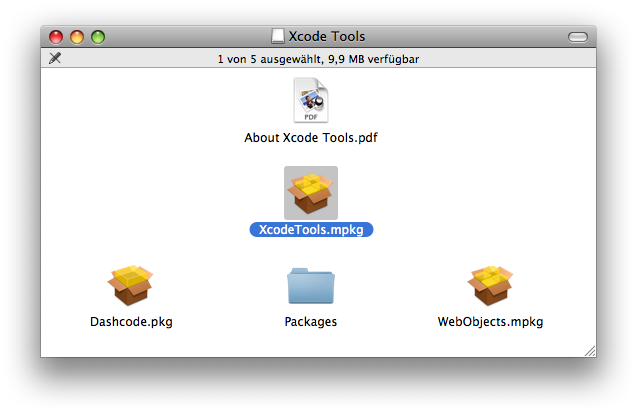Zoom the window with the green button
Viewport: 637px width, 413px height.
(x=98, y=37)
